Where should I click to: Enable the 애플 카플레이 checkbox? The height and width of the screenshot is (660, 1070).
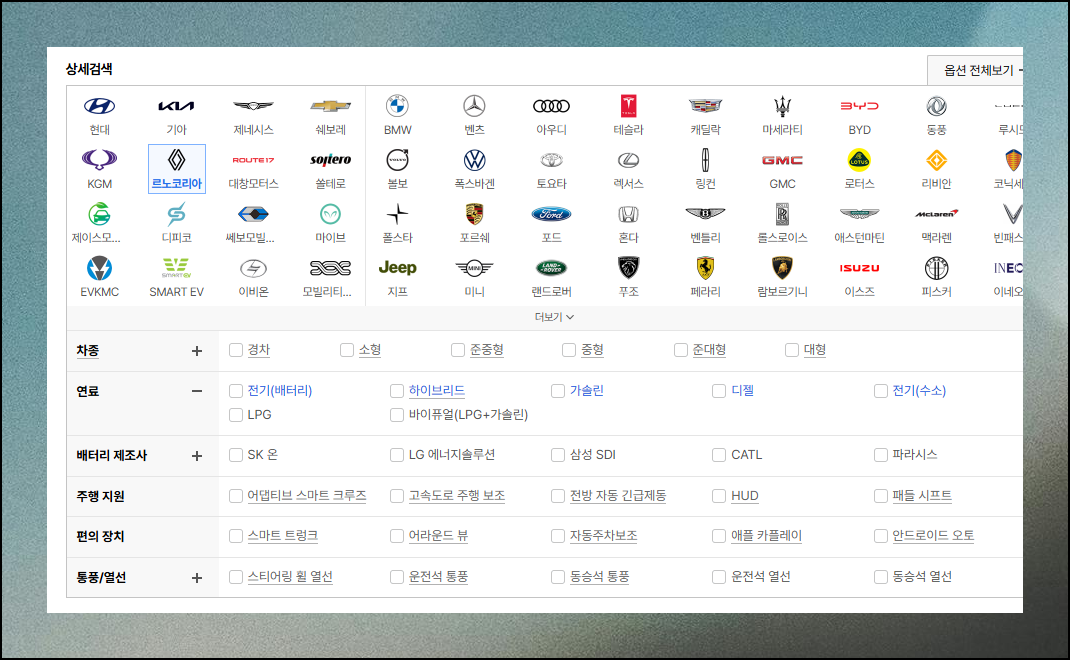click(x=719, y=536)
